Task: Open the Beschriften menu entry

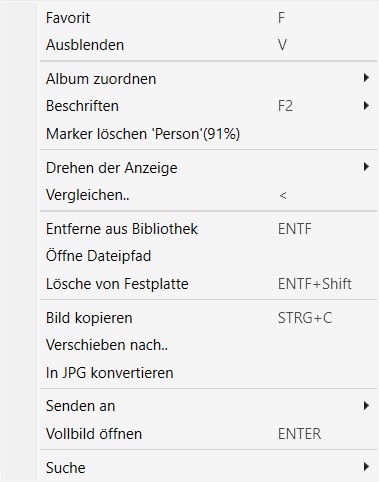Action: pyautogui.click(x=208, y=106)
